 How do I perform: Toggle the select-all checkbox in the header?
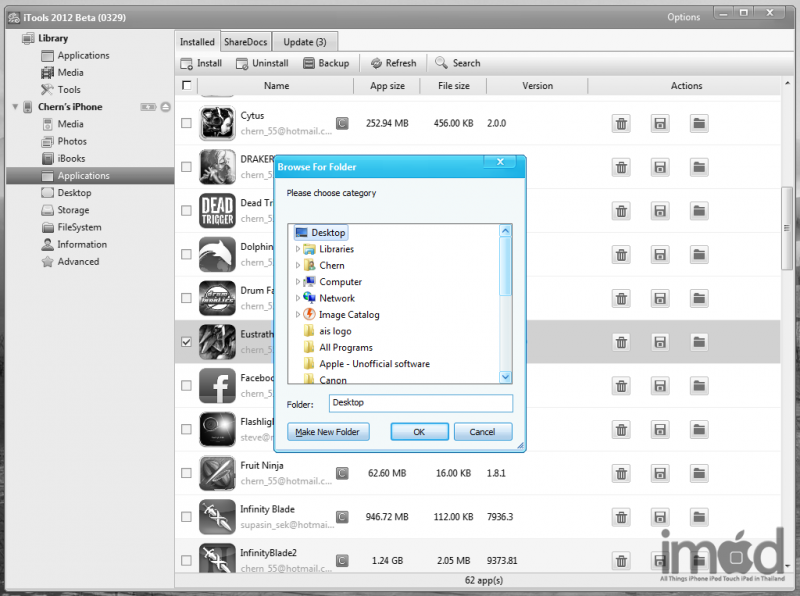186,86
